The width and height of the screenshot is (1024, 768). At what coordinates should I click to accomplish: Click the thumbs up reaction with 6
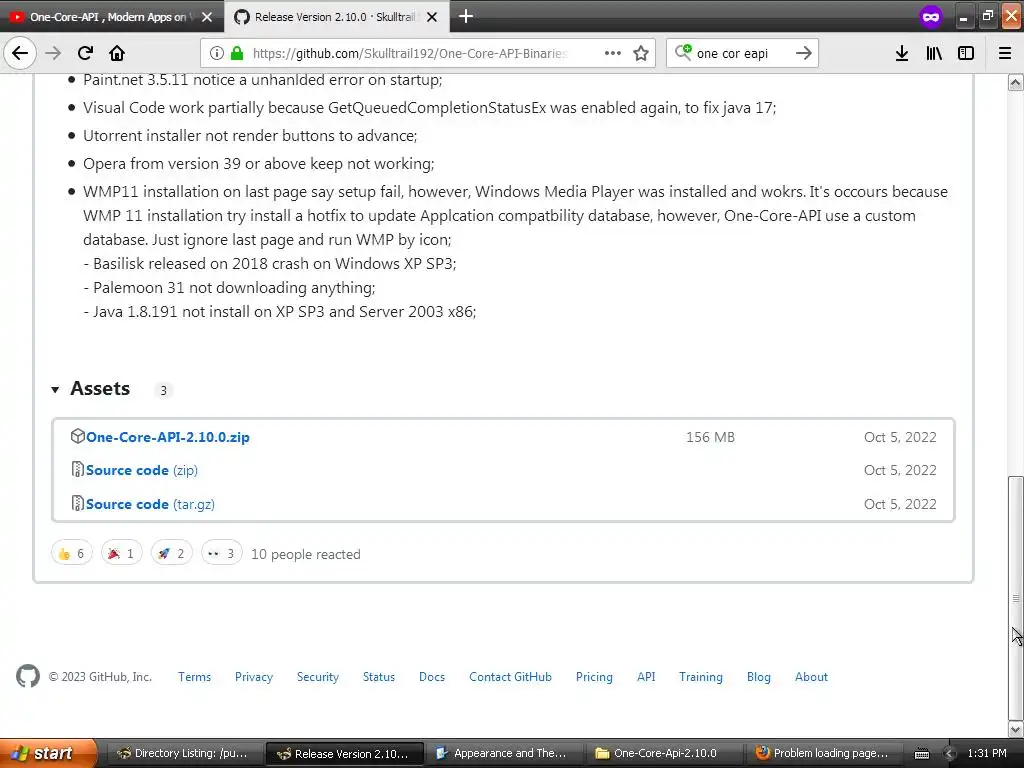point(72,554)
